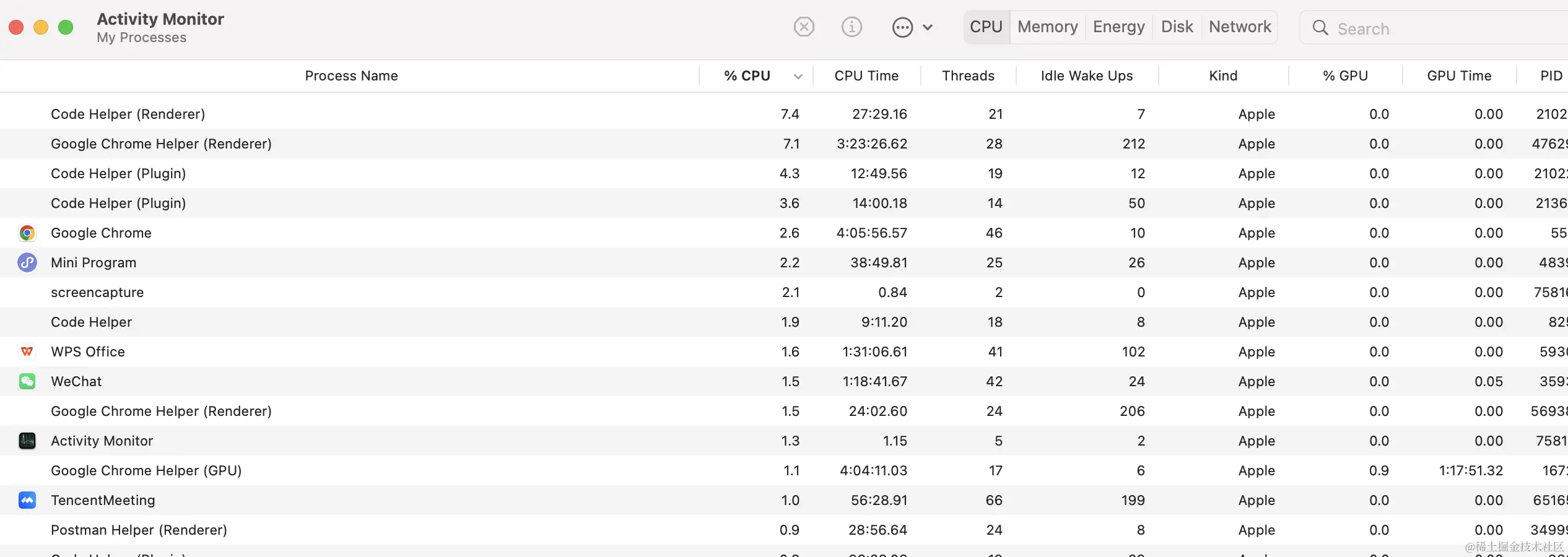1568x557 pixels.
Task: Click the ellipsis more-actions icon
Action: (902, 27)
